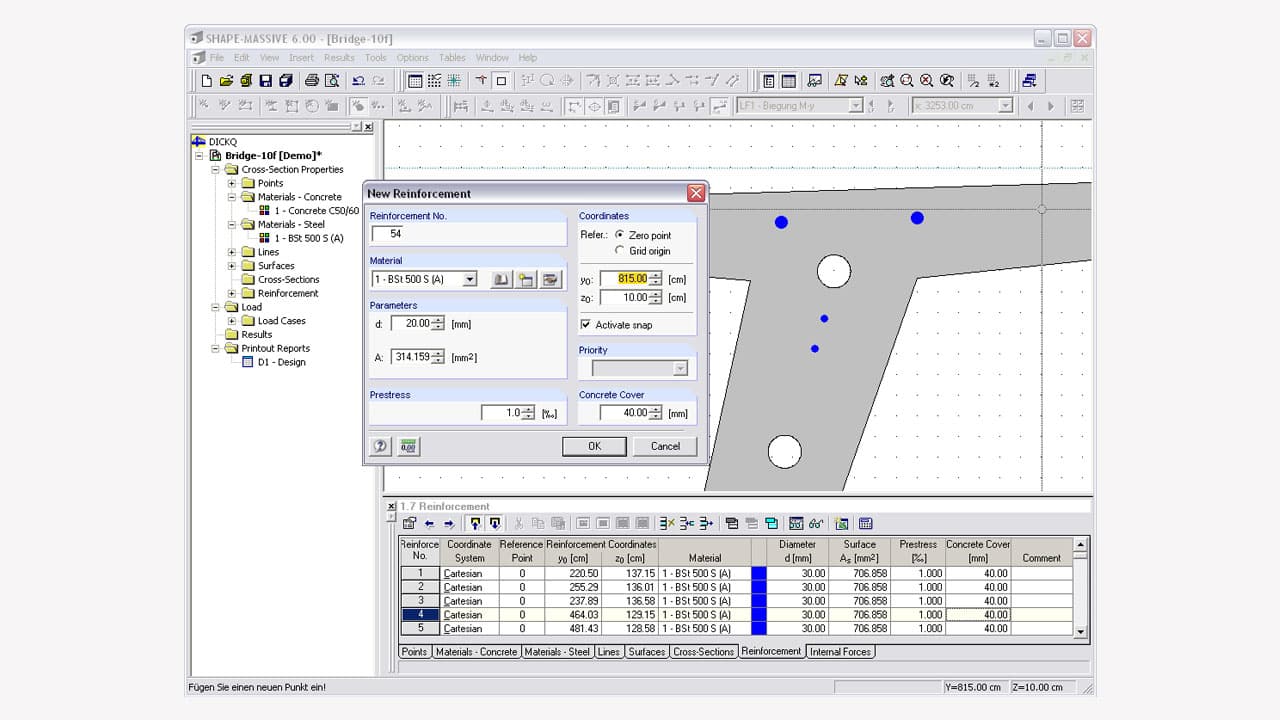The image size is (1280, 720).
Task: Open dialog help question mark icon
Action: click(x=380, y=447)
